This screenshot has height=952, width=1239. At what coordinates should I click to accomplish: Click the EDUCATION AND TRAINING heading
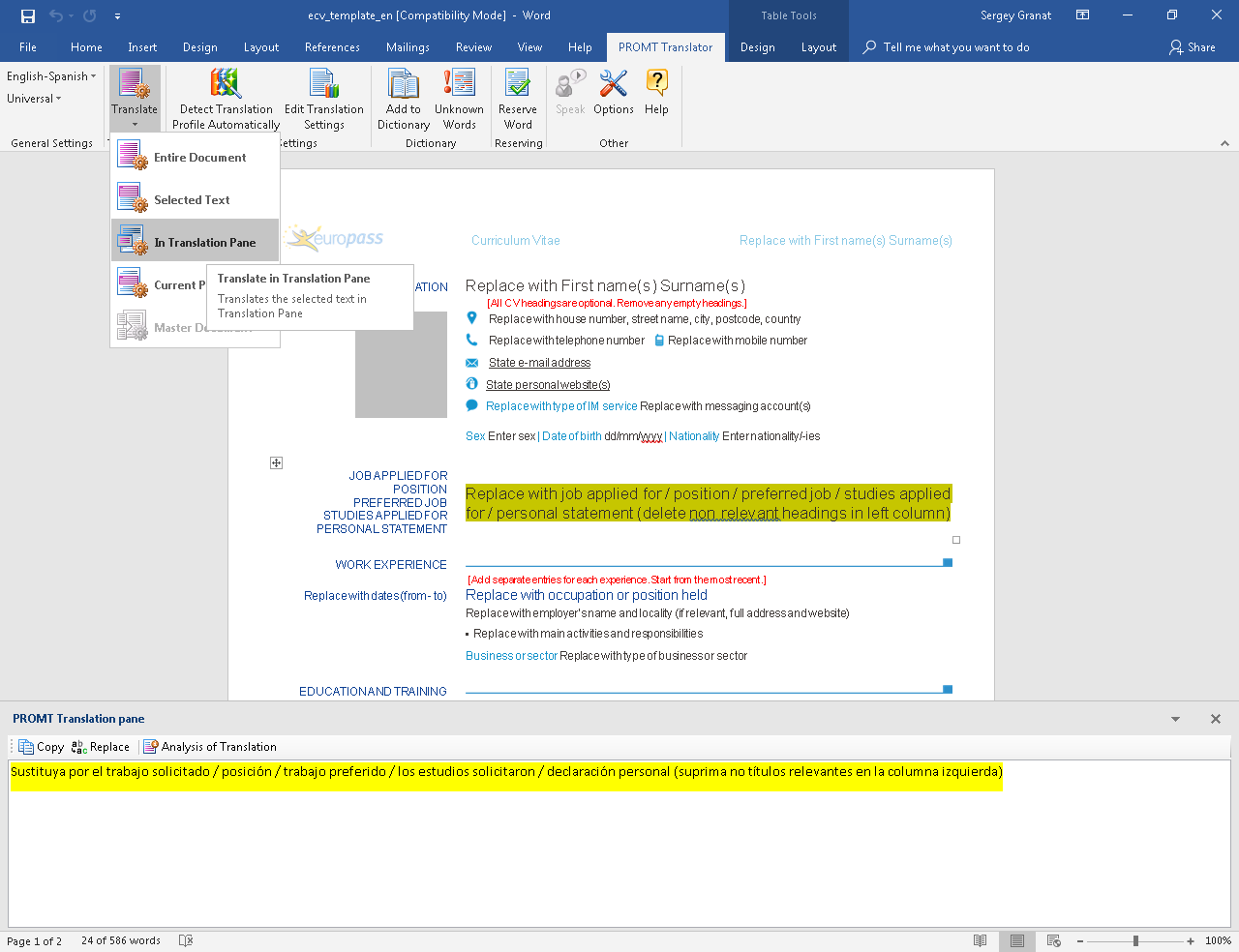[373, 692]
